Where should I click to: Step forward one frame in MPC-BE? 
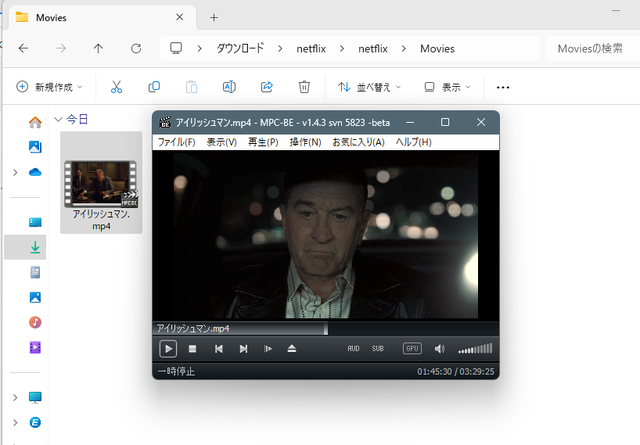tap(268, 349)
